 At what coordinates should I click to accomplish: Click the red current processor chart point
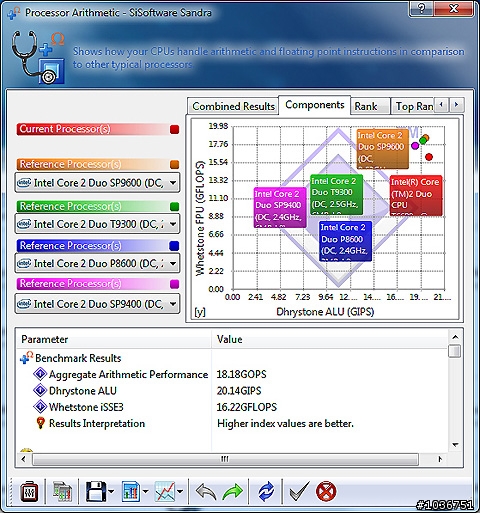tap(429, 157)
